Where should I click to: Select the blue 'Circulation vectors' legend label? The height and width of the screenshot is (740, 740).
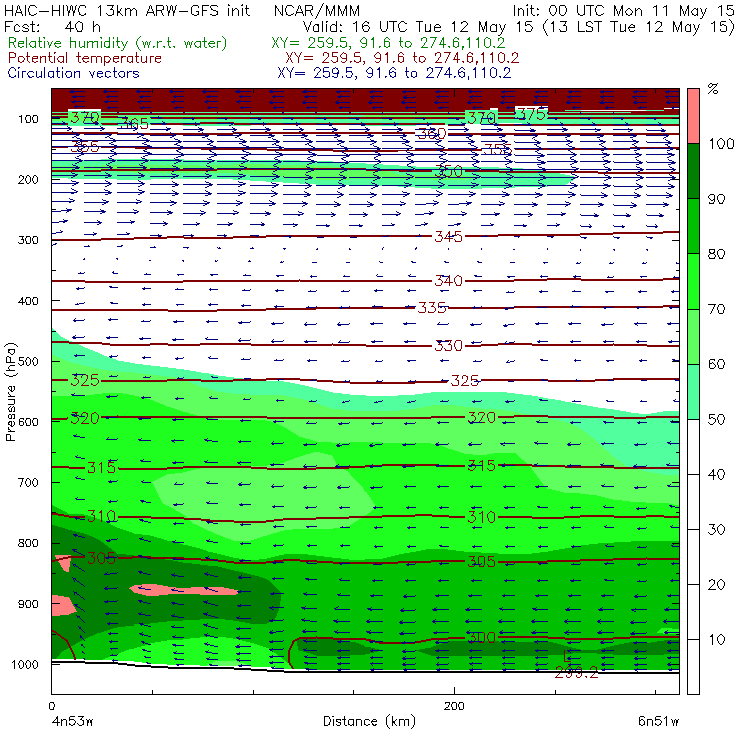[x=74, y=73]
